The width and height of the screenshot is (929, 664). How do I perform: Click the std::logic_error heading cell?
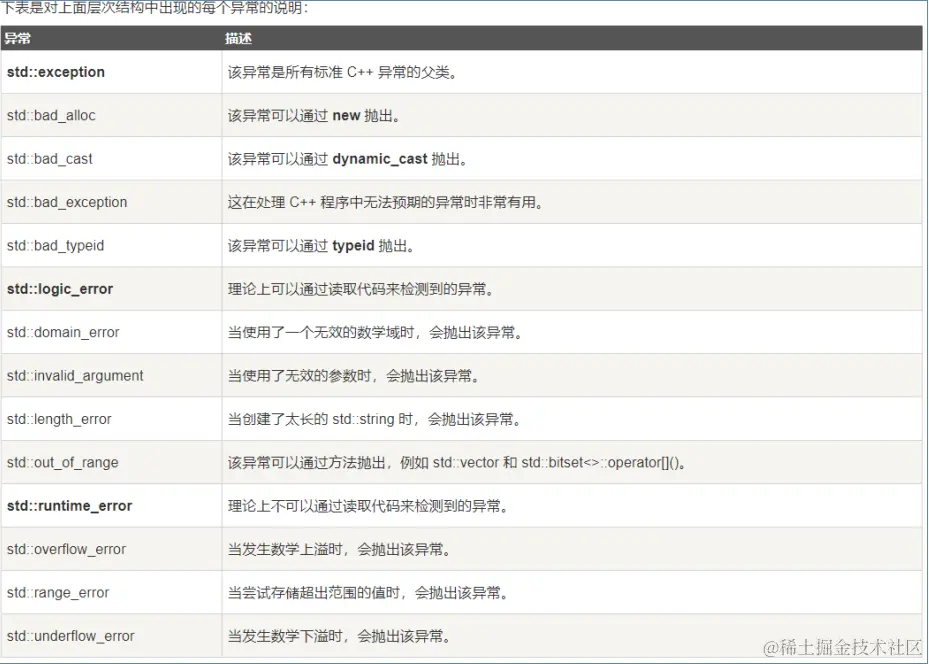pyautogui.click(x=60, y=289)
